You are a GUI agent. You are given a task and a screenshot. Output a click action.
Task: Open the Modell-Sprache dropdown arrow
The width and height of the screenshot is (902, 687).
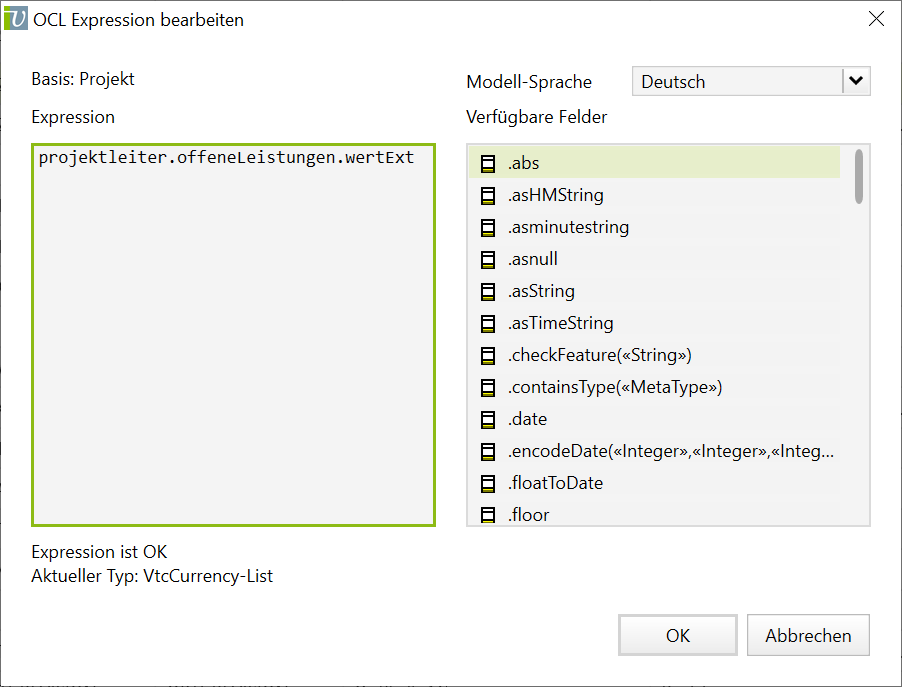pyautogui.click(x=856, y=82)
